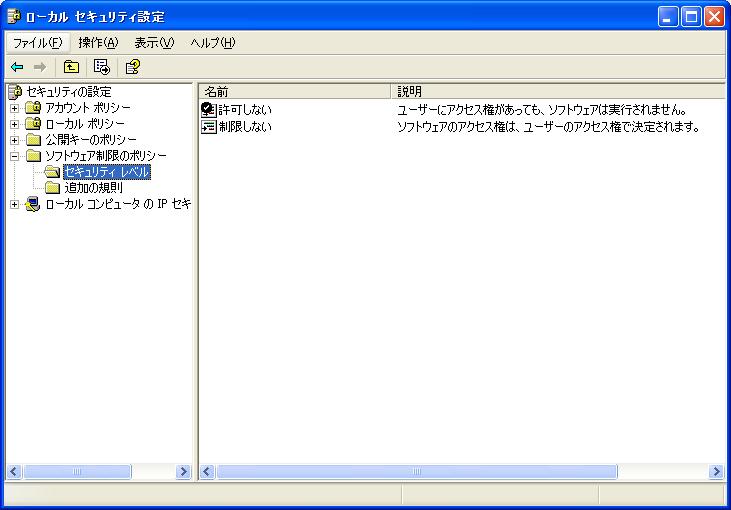Select the アカウント ポリシー tree label
The height and width of the screenshot is (510, 731).
point(88,108)
